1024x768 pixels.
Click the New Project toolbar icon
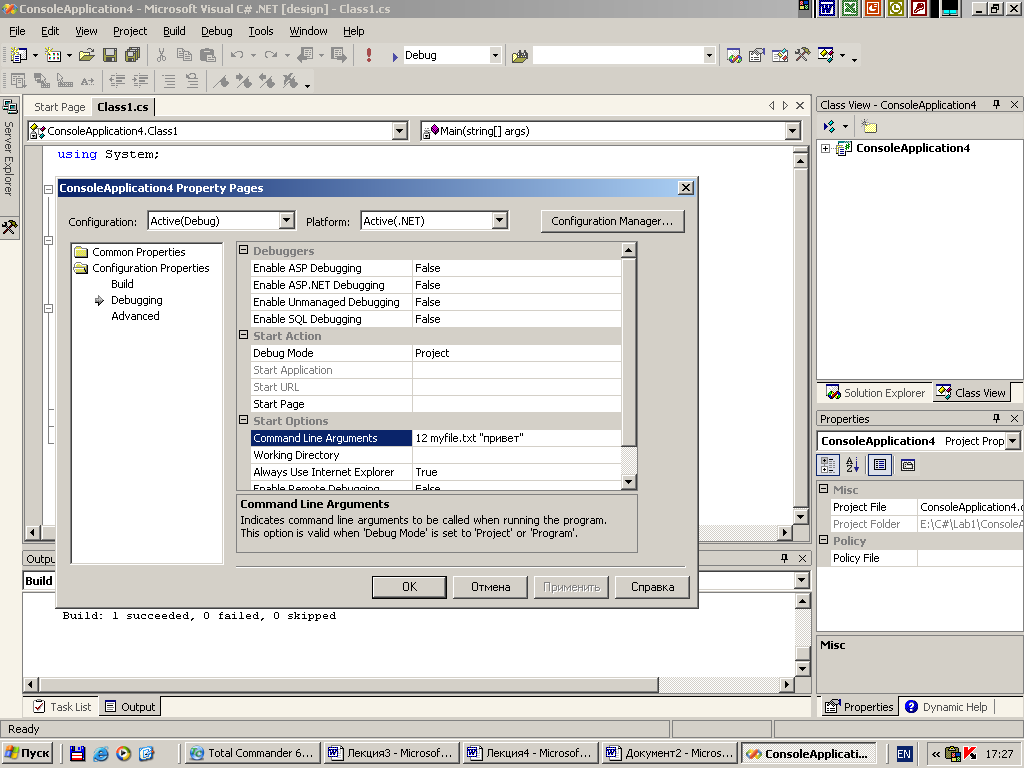coord(19,56)
